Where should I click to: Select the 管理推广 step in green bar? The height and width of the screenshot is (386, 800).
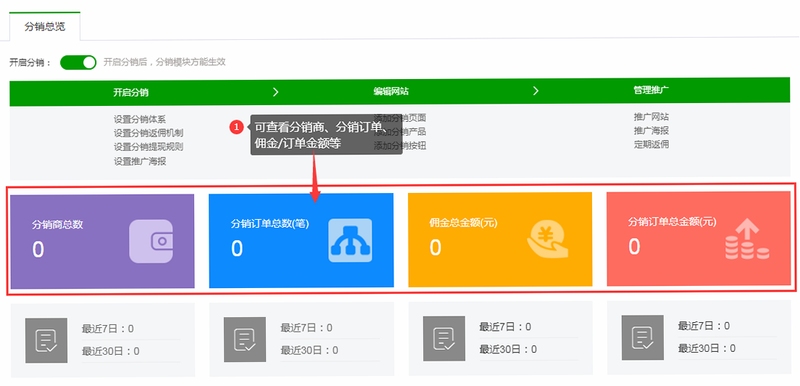tap(652, 90)
